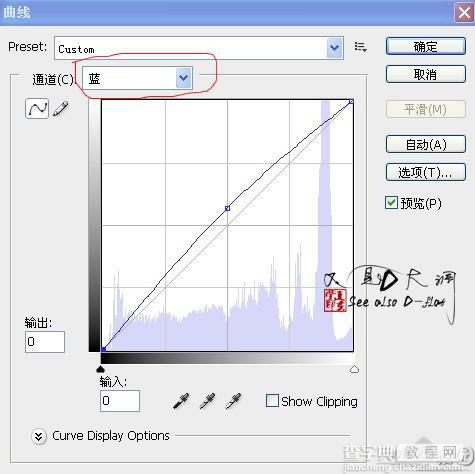The height and width of the screenshot is (474, 475).
Task: Expand Curve Display Options section
Action: tap(39, 436)
